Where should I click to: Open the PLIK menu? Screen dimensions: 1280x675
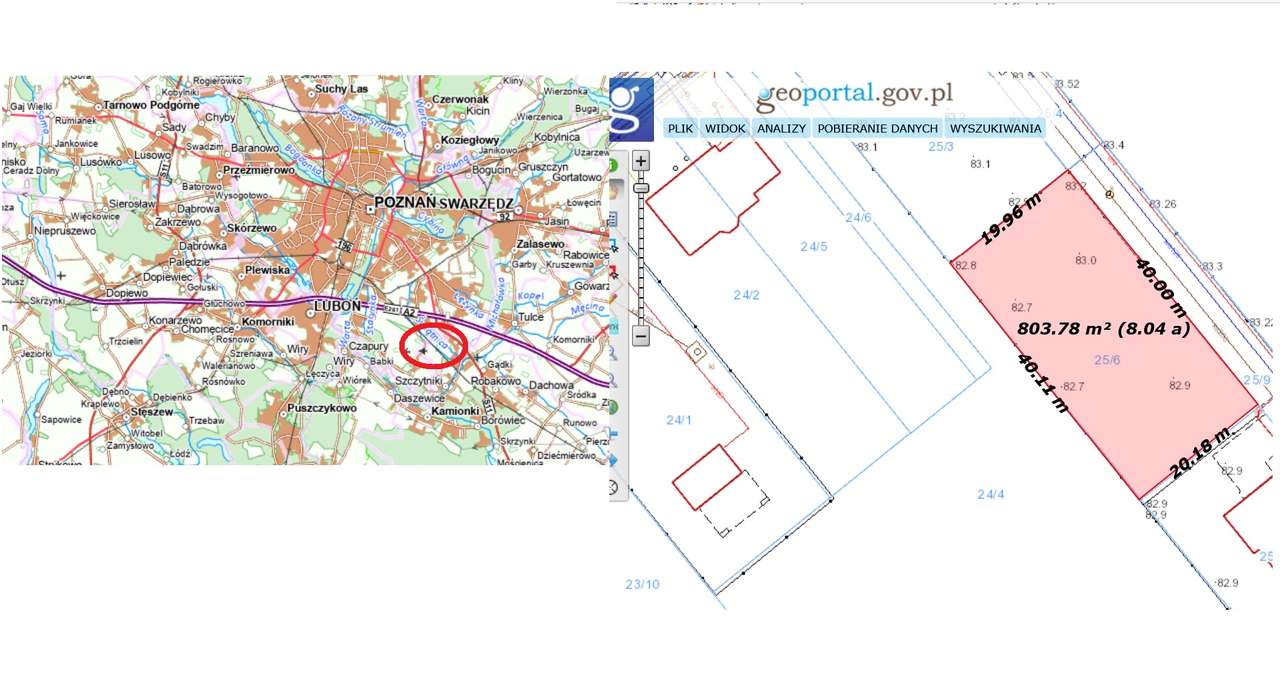click(x=680, y=129)
